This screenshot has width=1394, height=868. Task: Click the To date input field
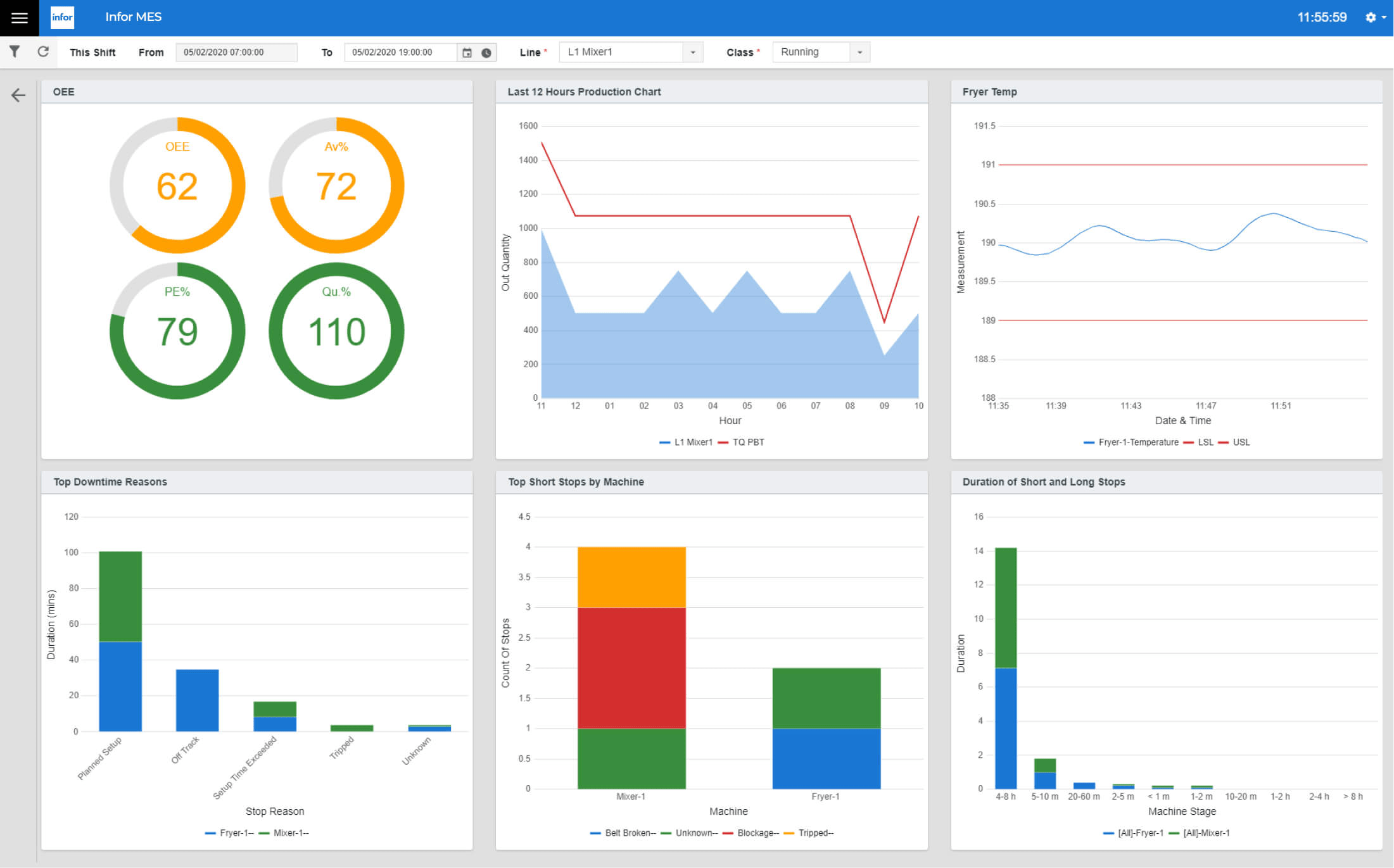[x=400, y=53]
